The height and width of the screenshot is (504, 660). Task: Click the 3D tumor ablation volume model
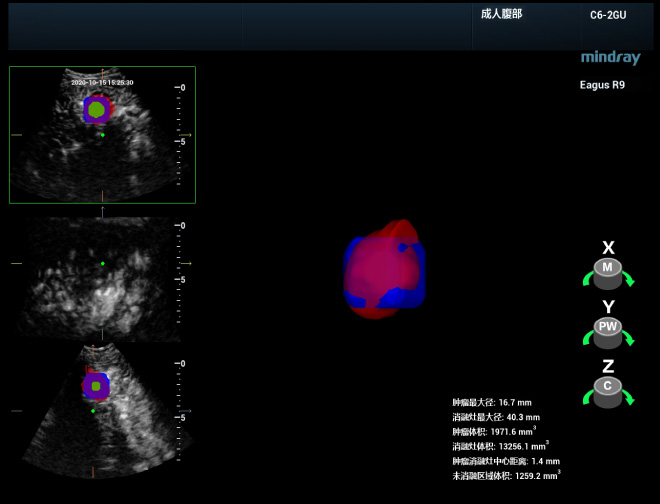384,269
